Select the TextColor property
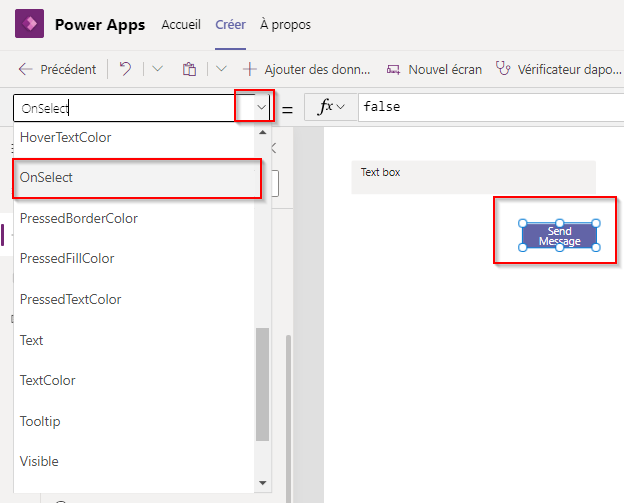624x503 pixels. (134, 380)
